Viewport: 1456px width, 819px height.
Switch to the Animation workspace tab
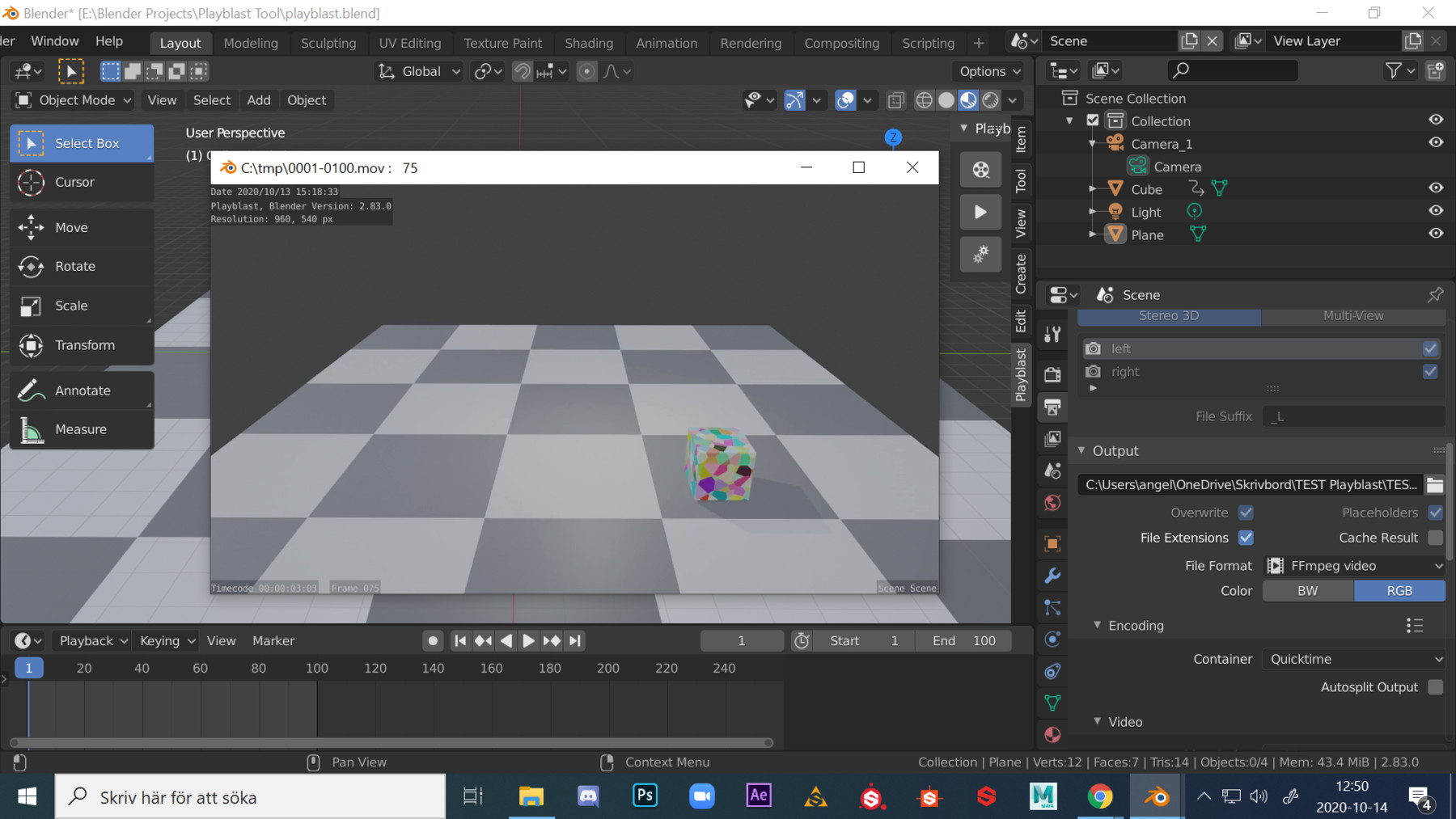point(667,43)
